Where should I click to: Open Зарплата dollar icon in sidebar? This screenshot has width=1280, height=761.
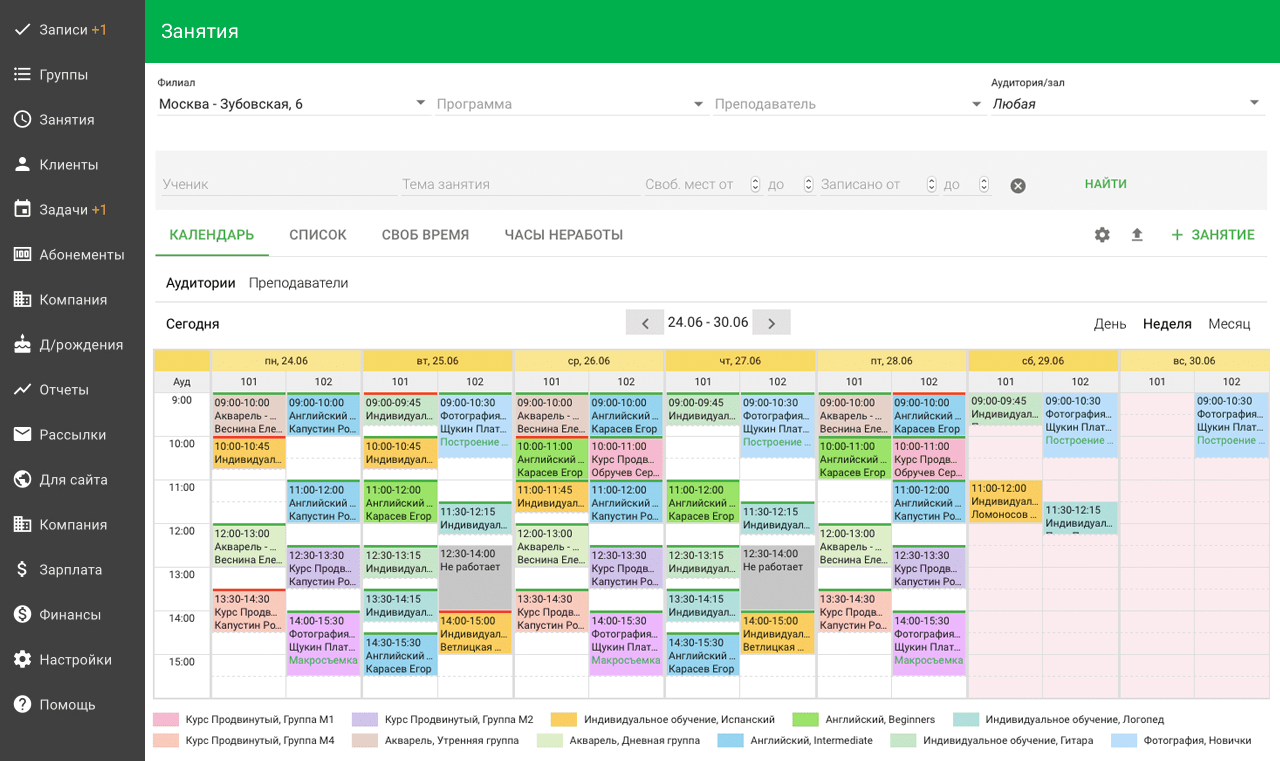coord(22,570)
